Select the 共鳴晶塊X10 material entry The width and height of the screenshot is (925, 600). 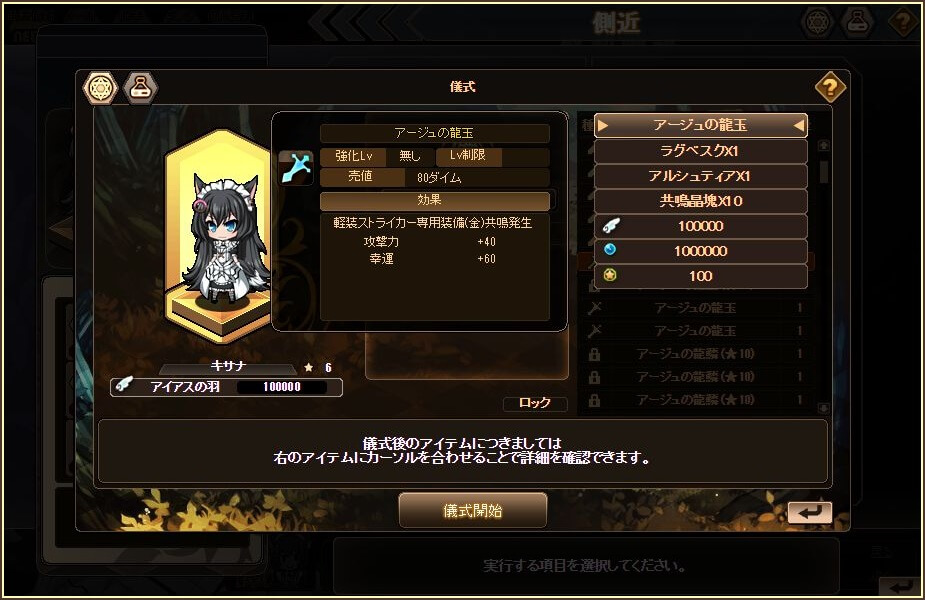[x=700, y=201]
